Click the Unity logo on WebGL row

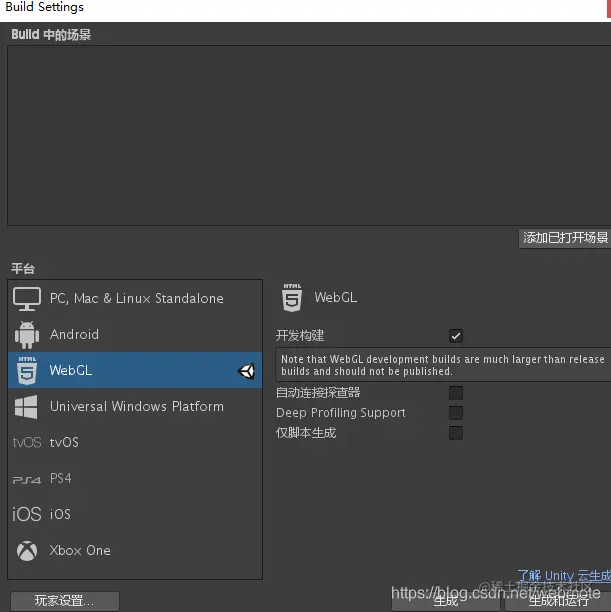247,371
